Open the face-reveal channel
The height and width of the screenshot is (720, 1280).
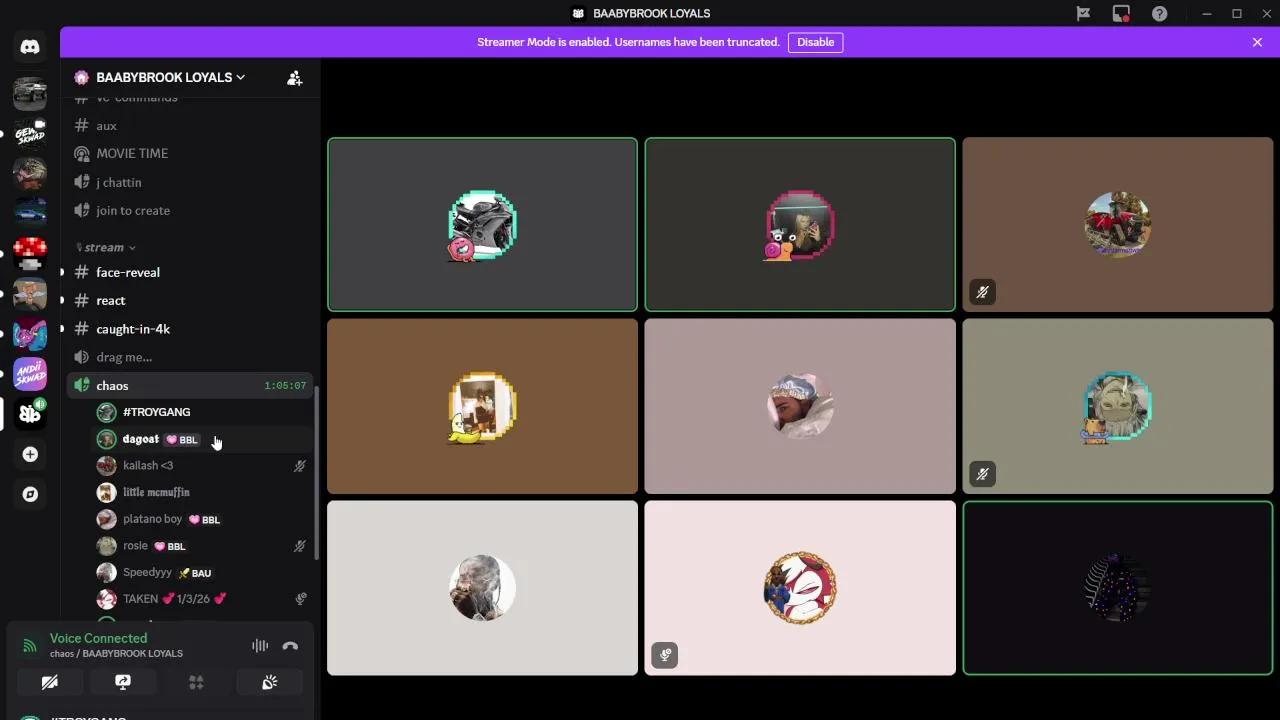click(190, 273)
